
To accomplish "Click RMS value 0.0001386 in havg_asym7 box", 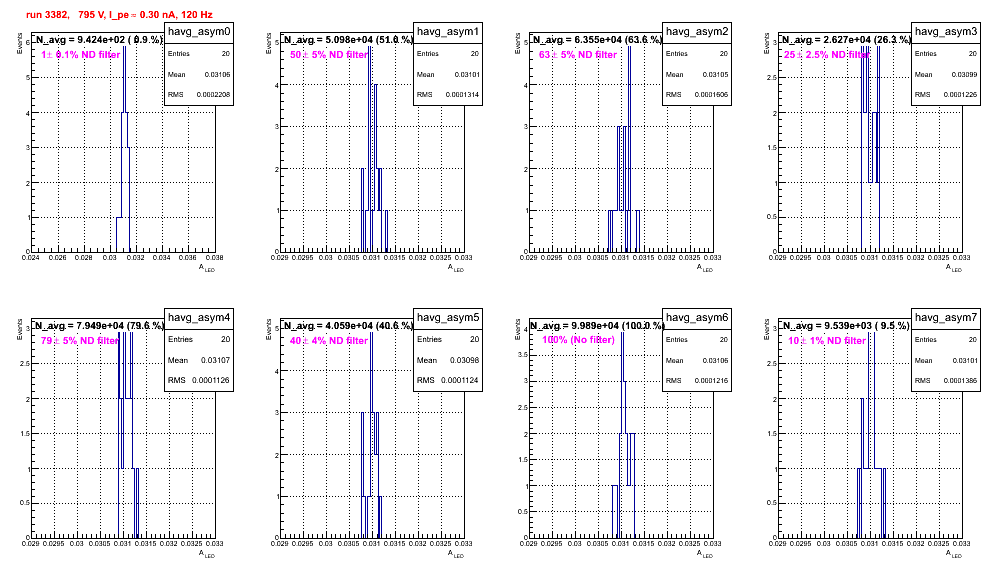I will 960,381.
